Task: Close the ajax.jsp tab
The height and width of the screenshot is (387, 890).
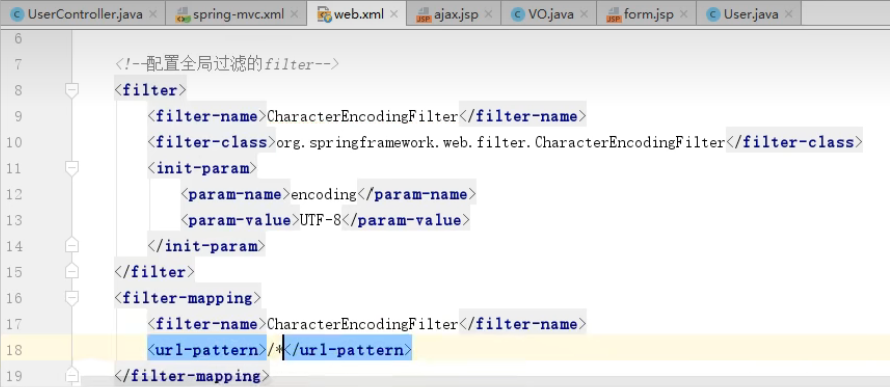Action: (x=488, y=15)
